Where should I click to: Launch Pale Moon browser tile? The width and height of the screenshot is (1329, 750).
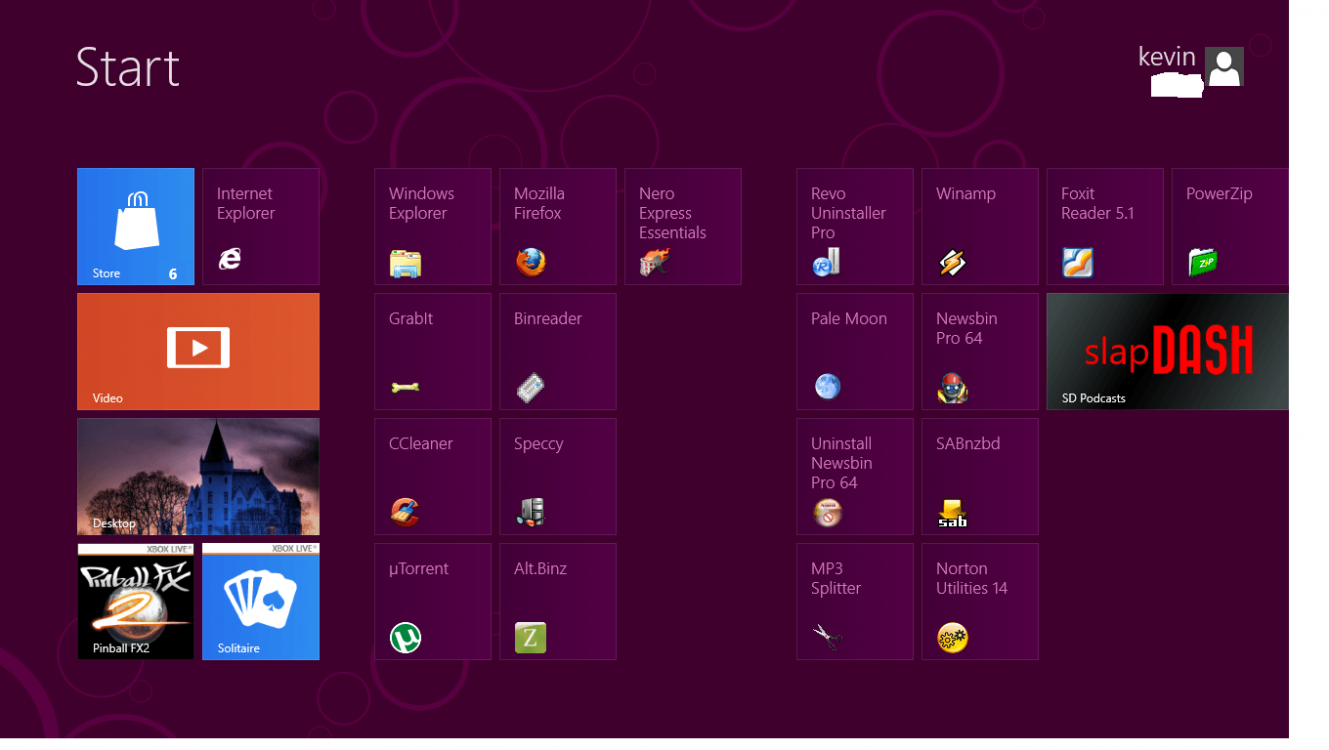[854, 351]
